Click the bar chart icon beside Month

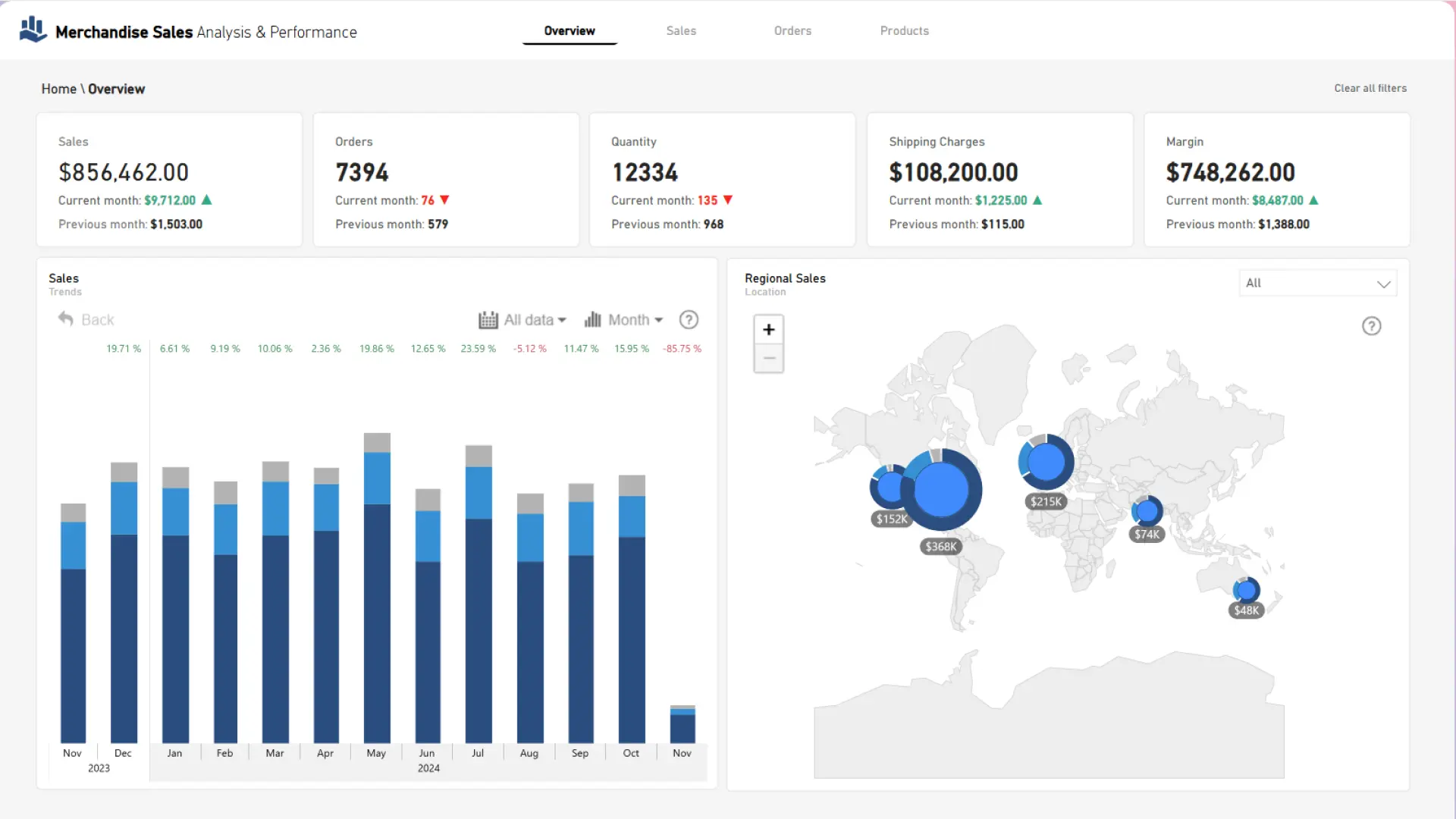593,320
